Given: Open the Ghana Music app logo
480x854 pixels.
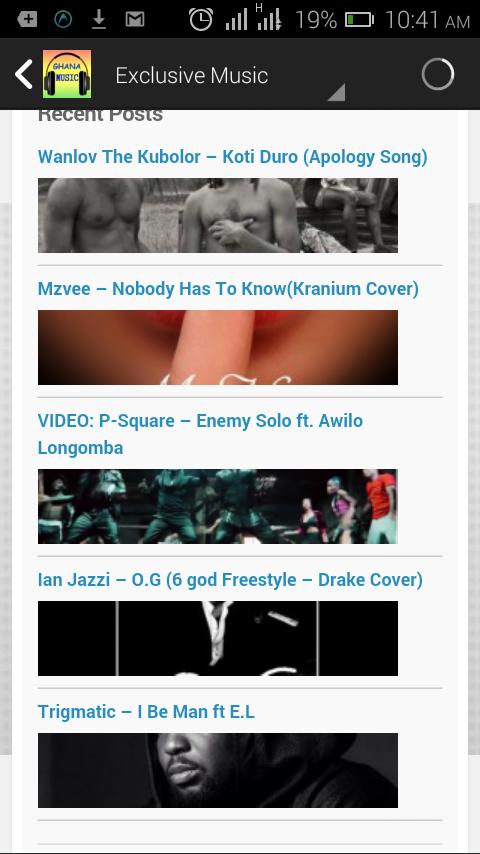Looking at the screenshot, I should [x=67, y=74].
